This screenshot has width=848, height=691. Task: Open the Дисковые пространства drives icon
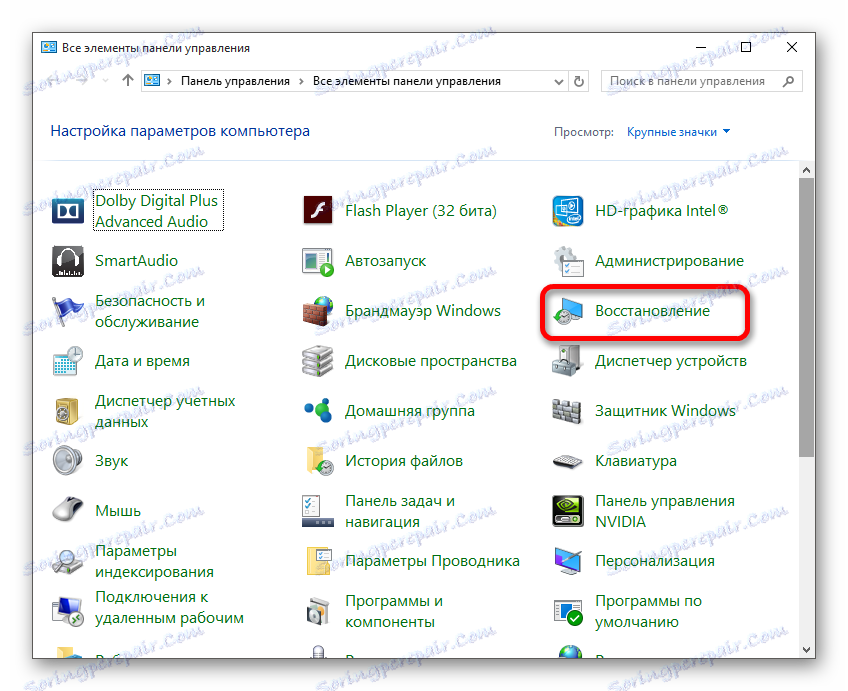(317, 361)
